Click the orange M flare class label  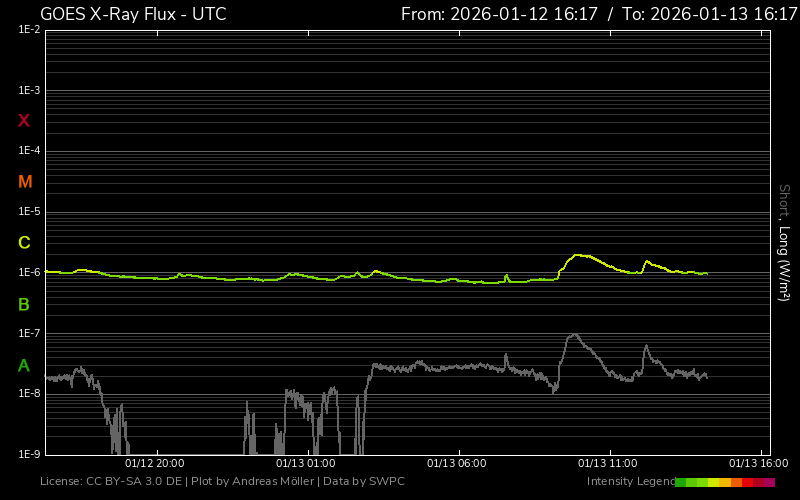click(x=25, y=182)
